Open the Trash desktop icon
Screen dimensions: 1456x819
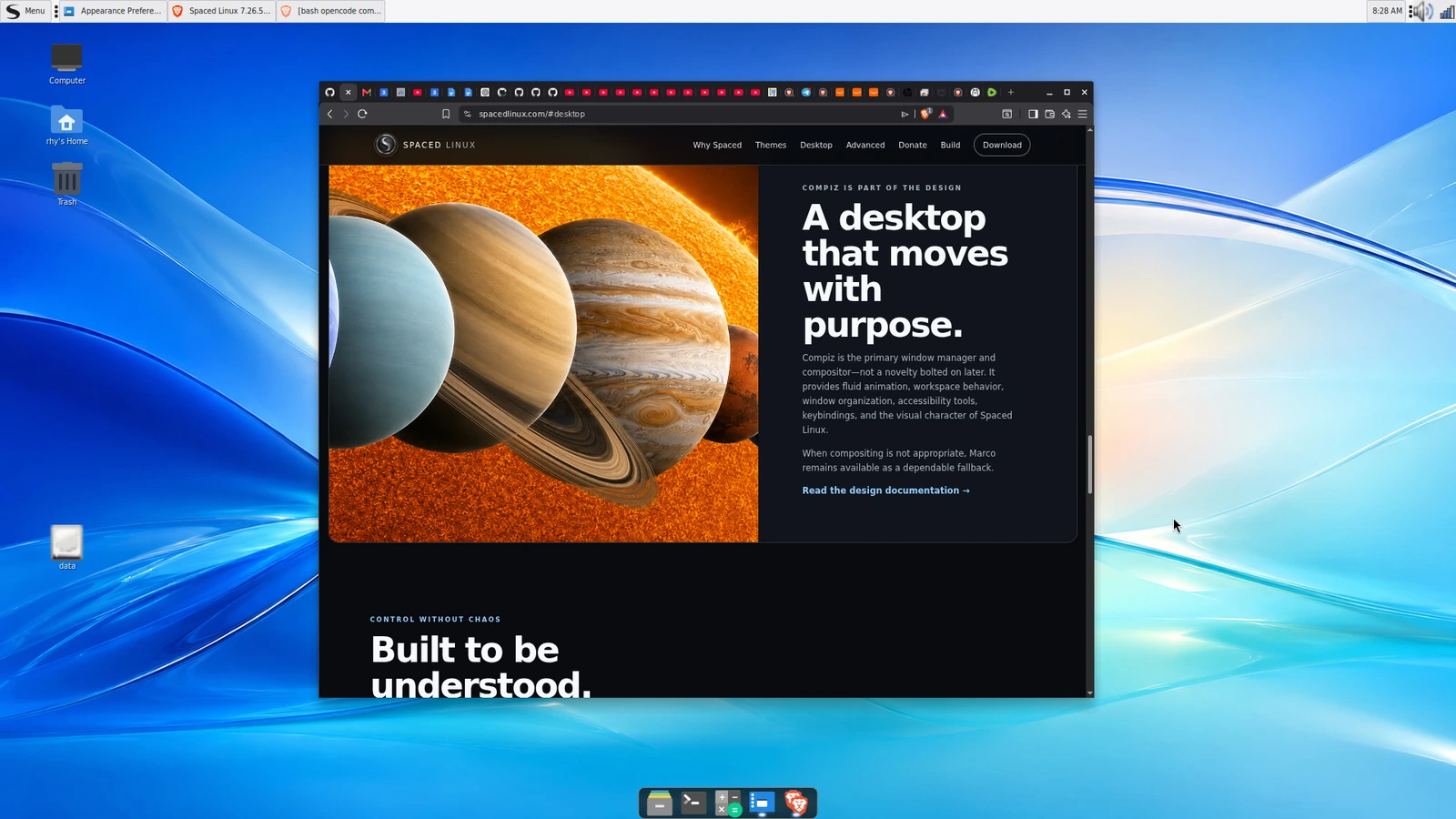pos(66,184)
